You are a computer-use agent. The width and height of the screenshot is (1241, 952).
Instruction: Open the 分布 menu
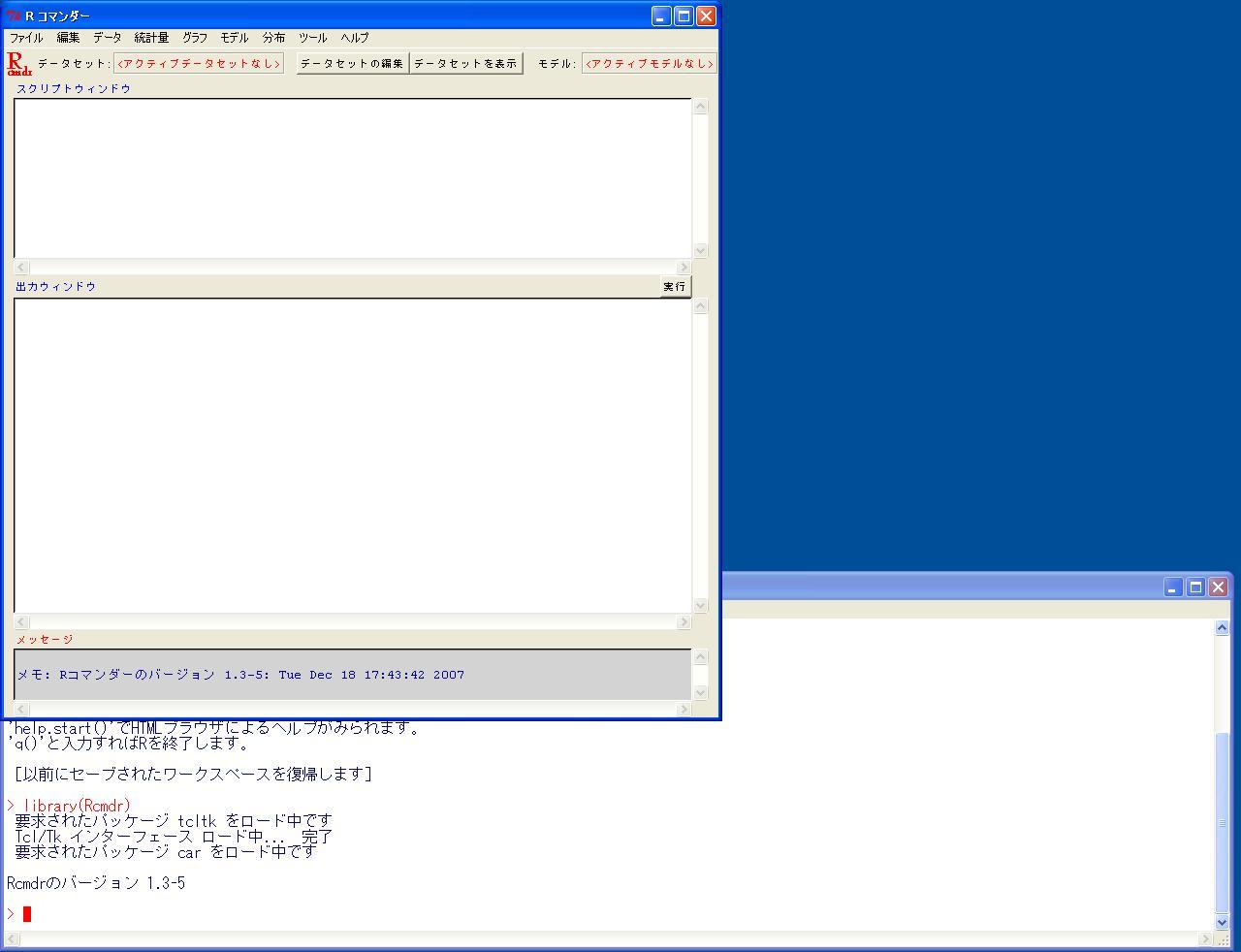click(273, 38)
